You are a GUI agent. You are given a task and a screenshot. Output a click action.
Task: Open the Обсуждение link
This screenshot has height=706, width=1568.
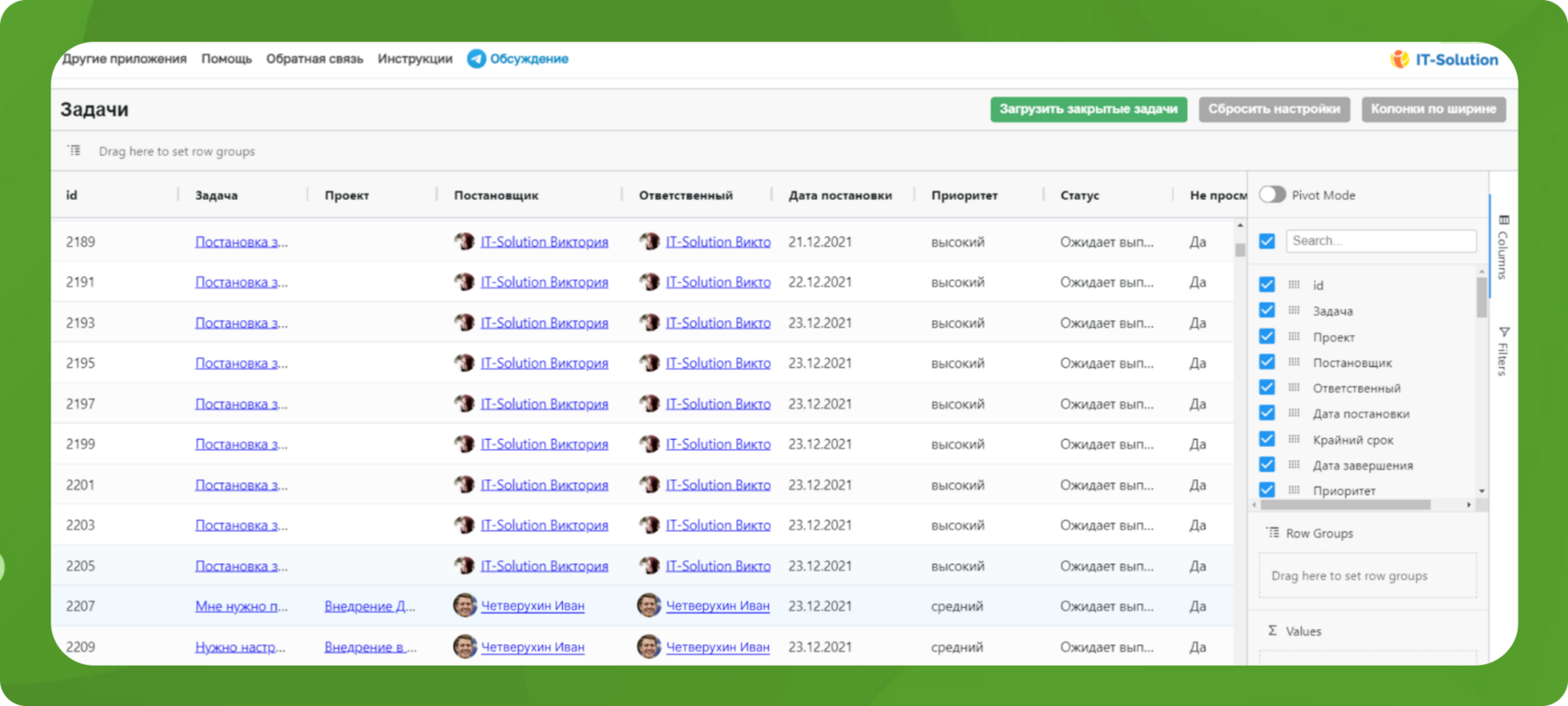[x=529, y=59]
